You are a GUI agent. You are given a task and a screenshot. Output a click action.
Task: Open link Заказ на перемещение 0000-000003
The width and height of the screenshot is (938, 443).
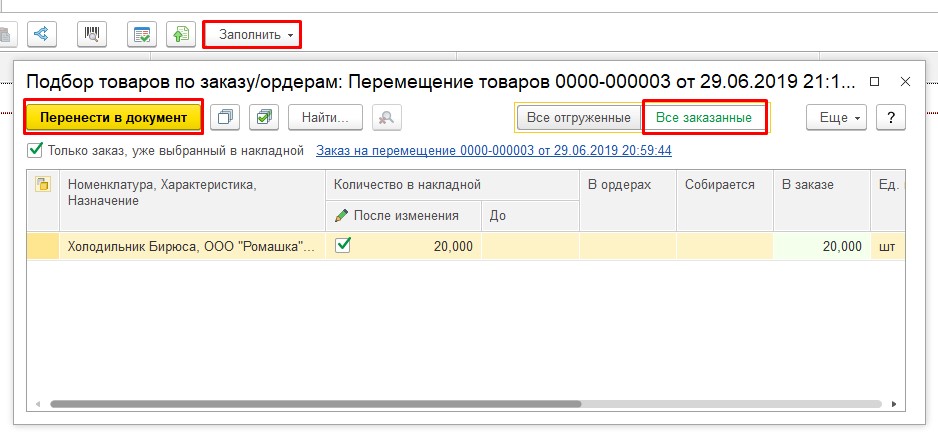(494, 151)
